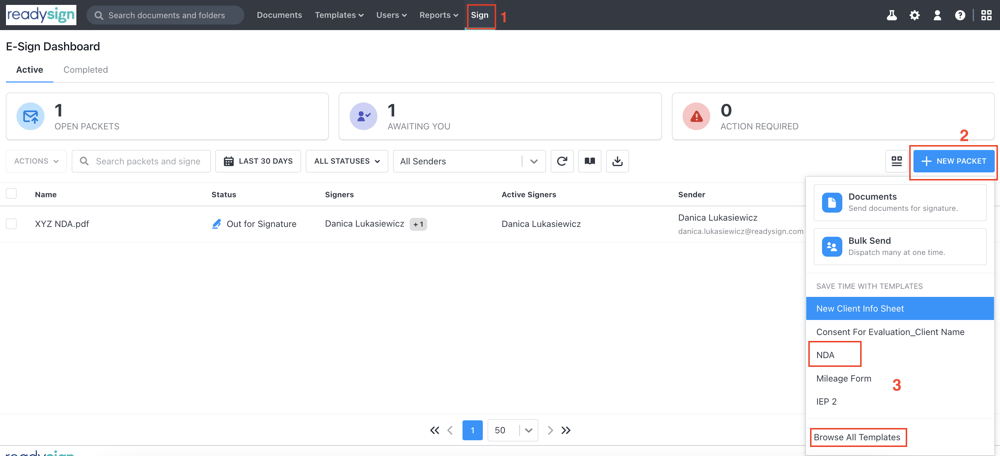The image size is (1000, 456).
Task: Switch to the Completed tab
Action: point(85,70)
